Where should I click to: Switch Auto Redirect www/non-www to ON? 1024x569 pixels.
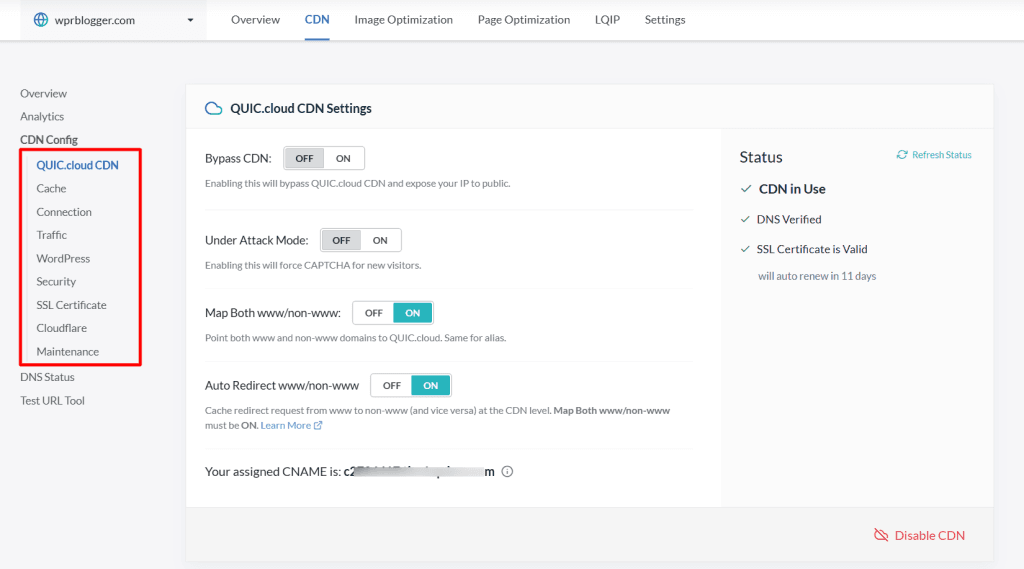click(x=430, y=385)
